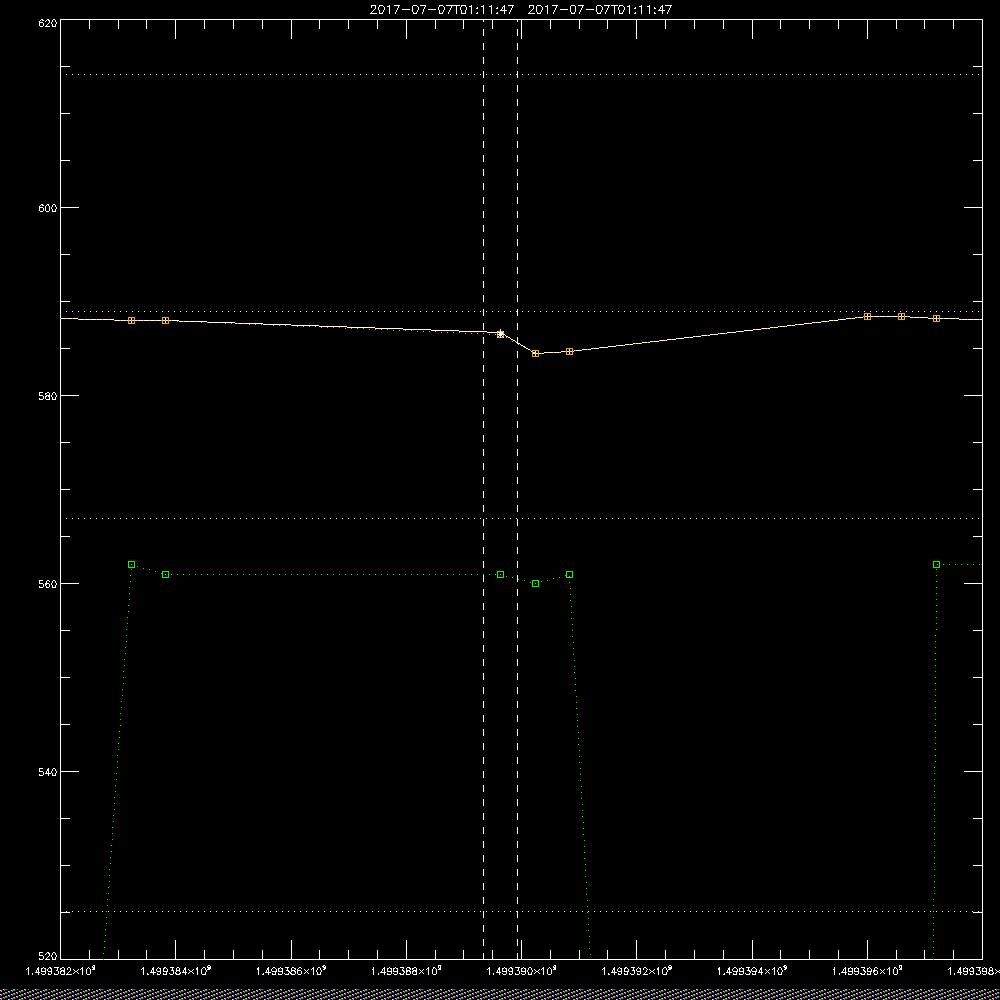The height and width of the screenshot is (1000, 1000).
Task: Click the y-axis label 600
Action: (48, 208)
